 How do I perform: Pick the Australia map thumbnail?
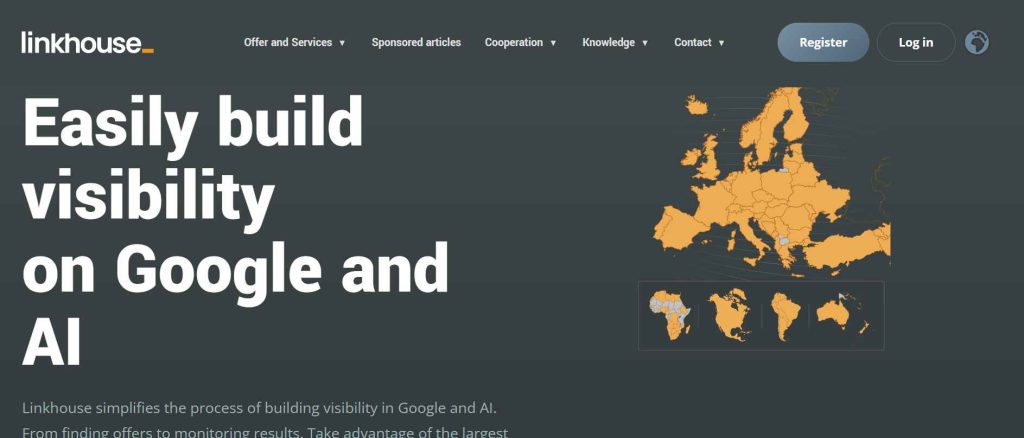tap(838, 314)
